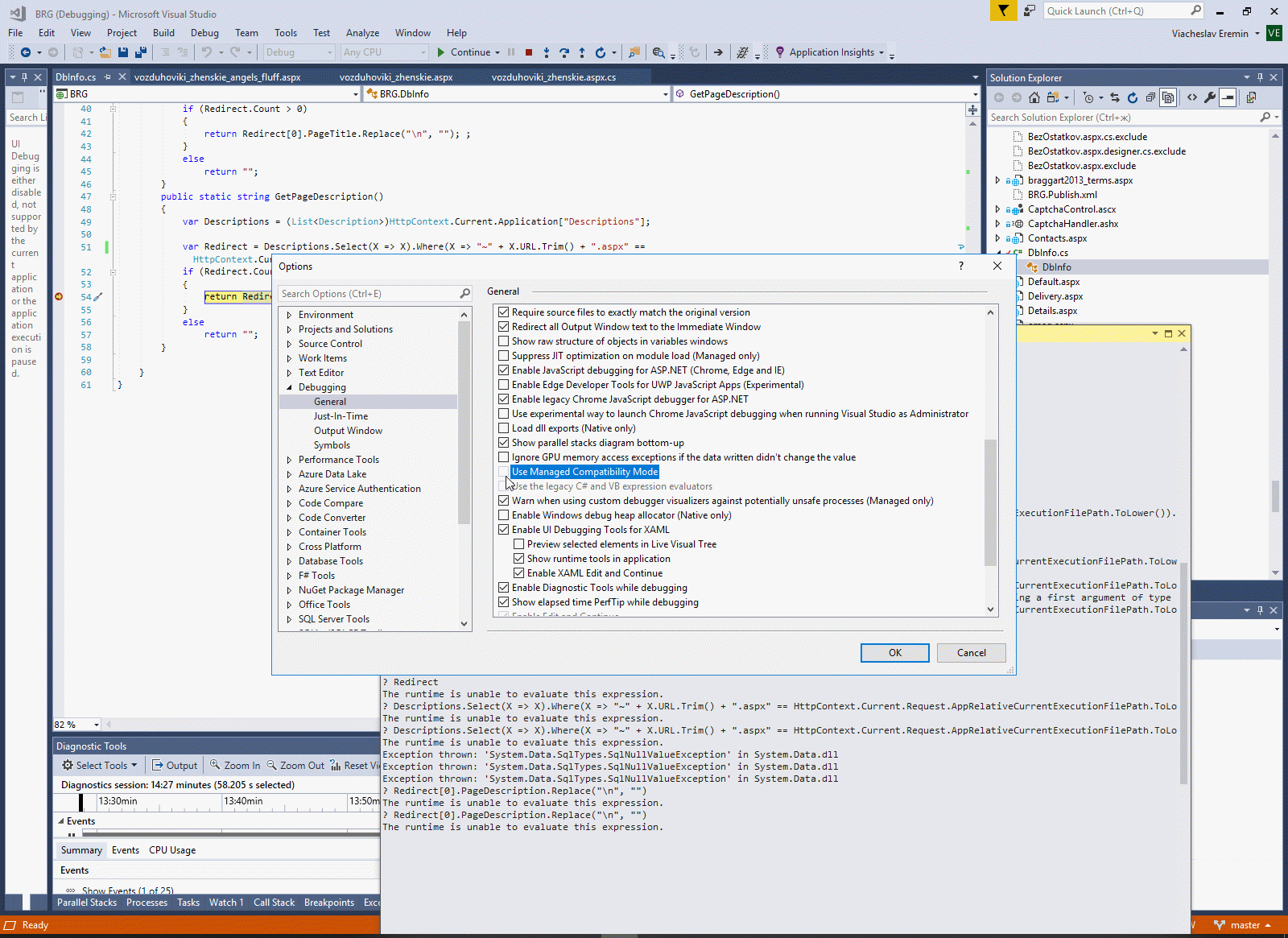Click the Open File folder icon

tap(105, 52)
